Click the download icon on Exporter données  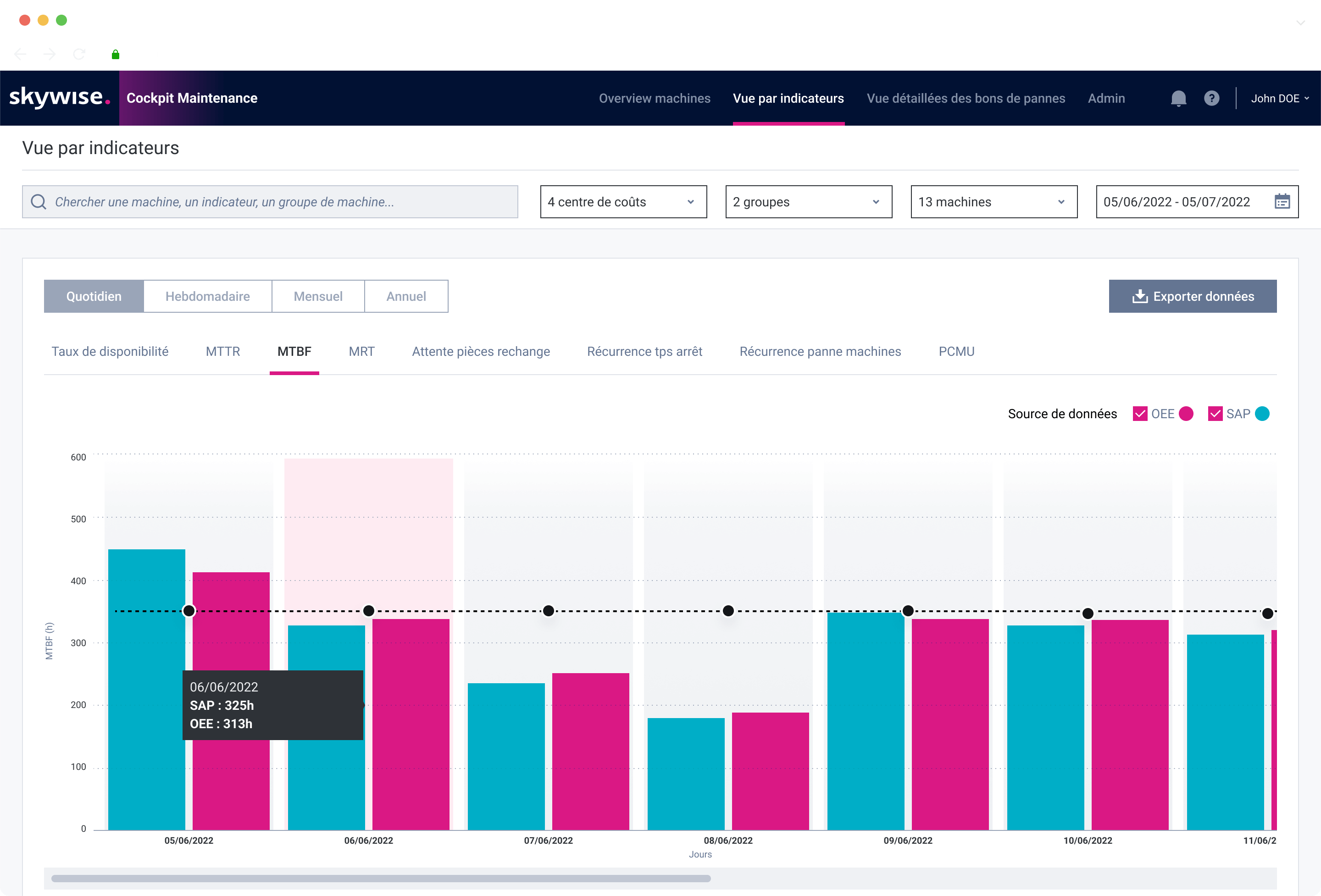click(1140, 296)
